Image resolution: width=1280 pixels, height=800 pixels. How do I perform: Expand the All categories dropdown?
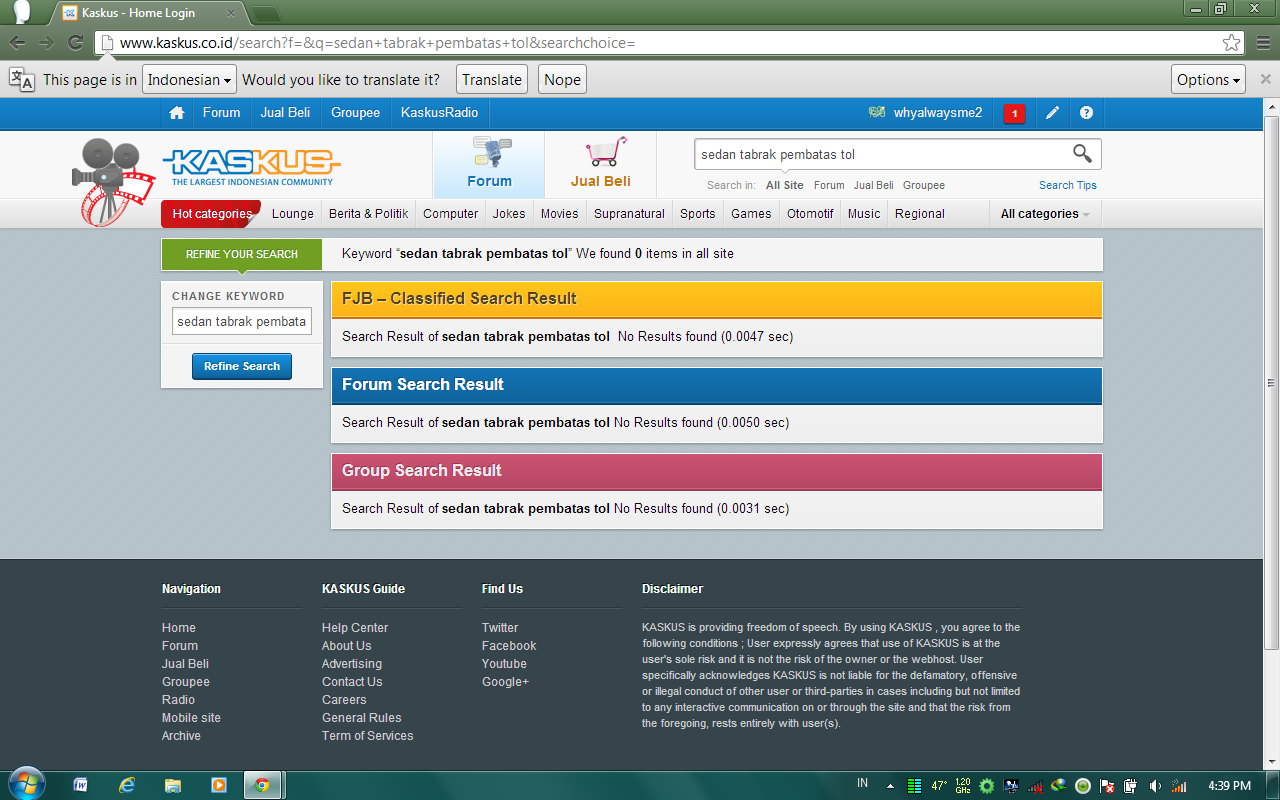coord(1045,214)
